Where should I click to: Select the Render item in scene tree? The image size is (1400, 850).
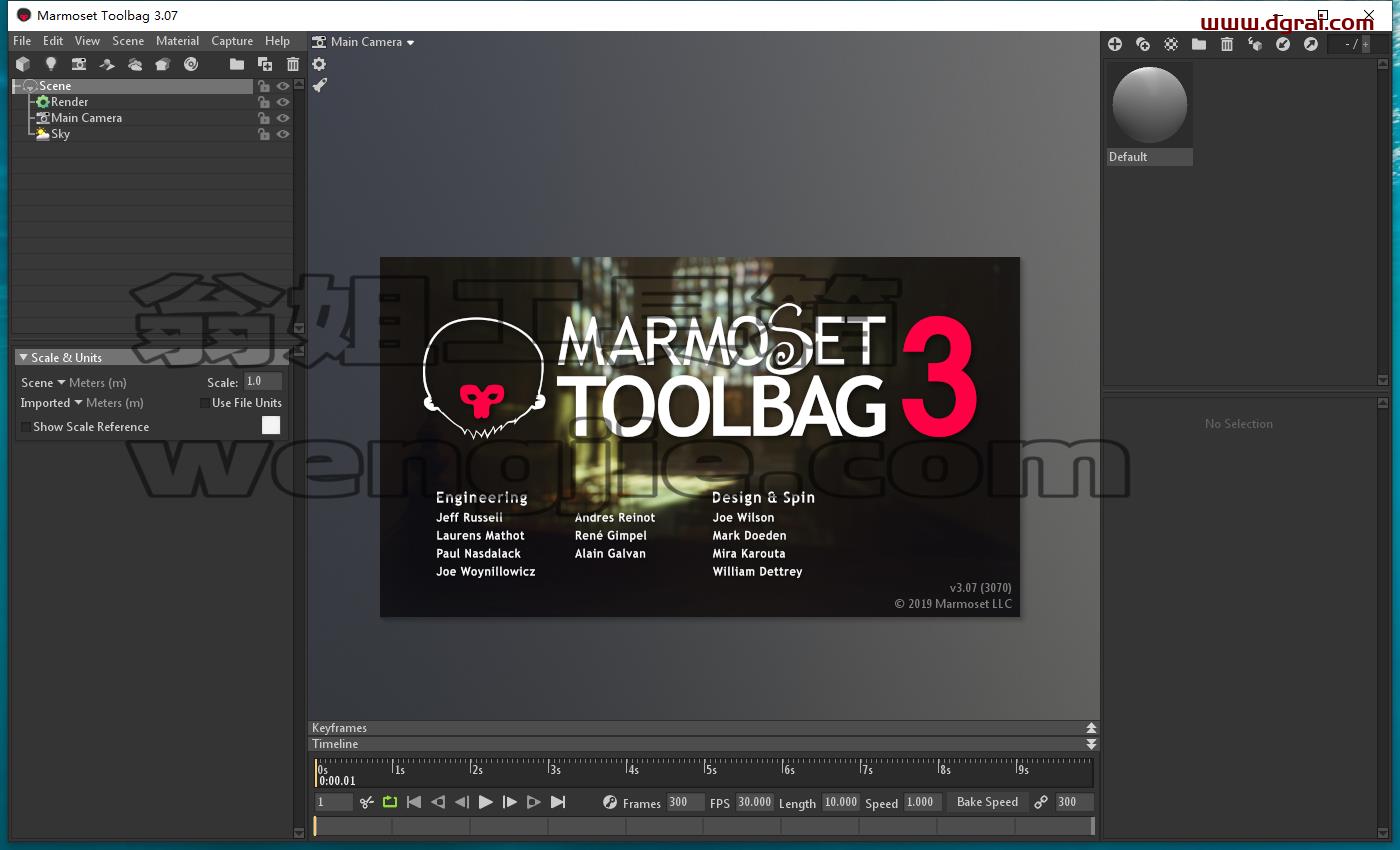click(69, 102)
